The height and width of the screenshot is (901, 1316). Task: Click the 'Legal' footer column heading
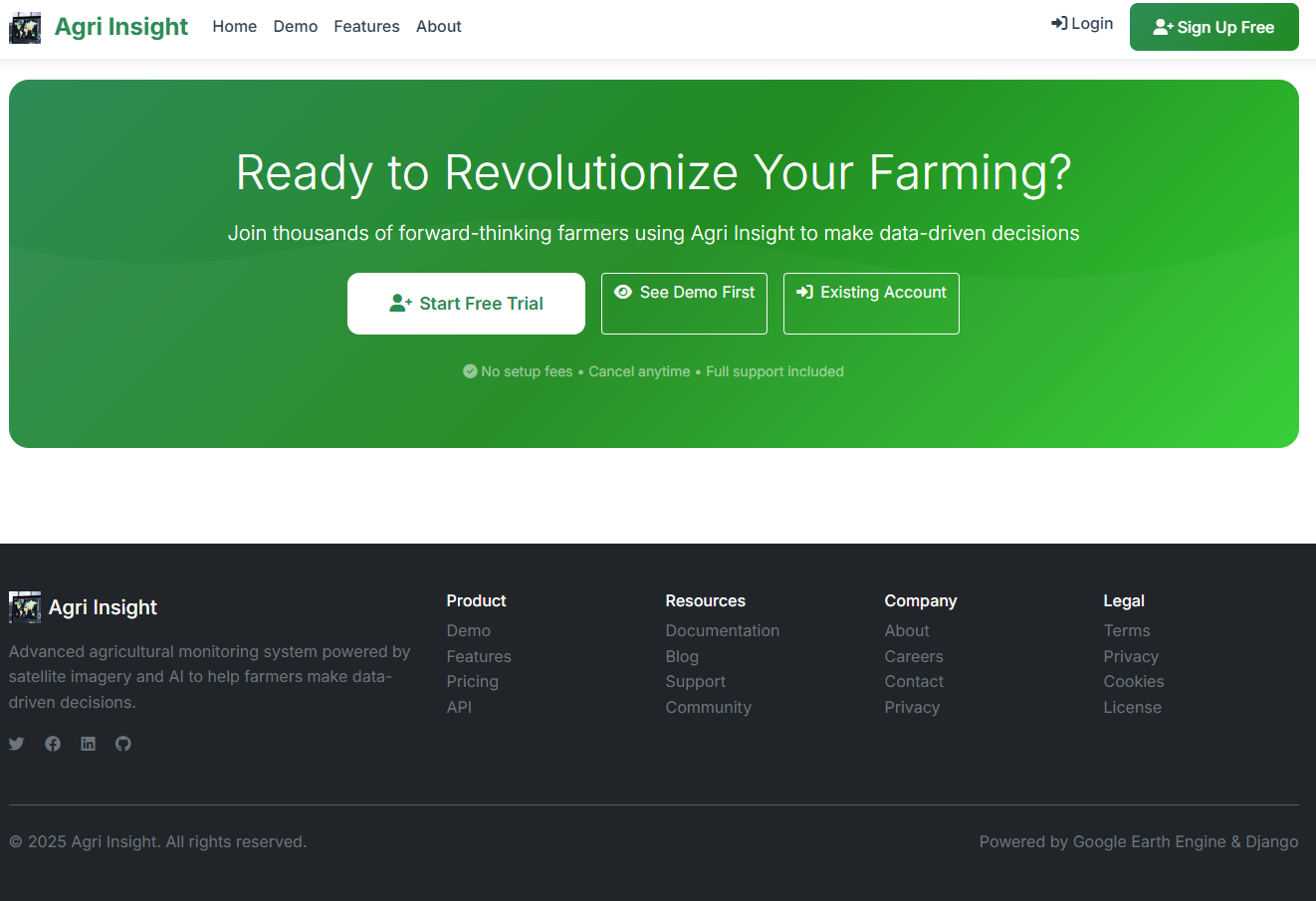pyautogui.click(x=1124, y=601)
